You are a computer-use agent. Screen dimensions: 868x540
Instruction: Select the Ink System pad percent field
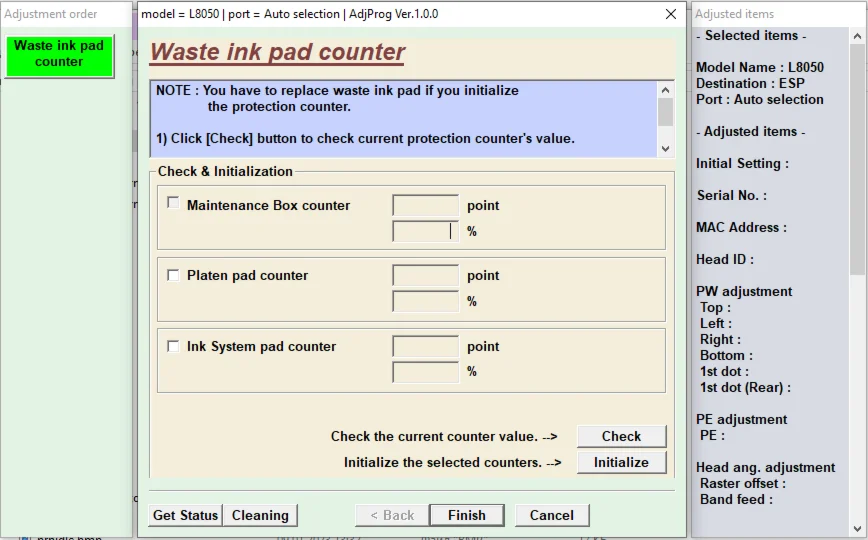425,372
